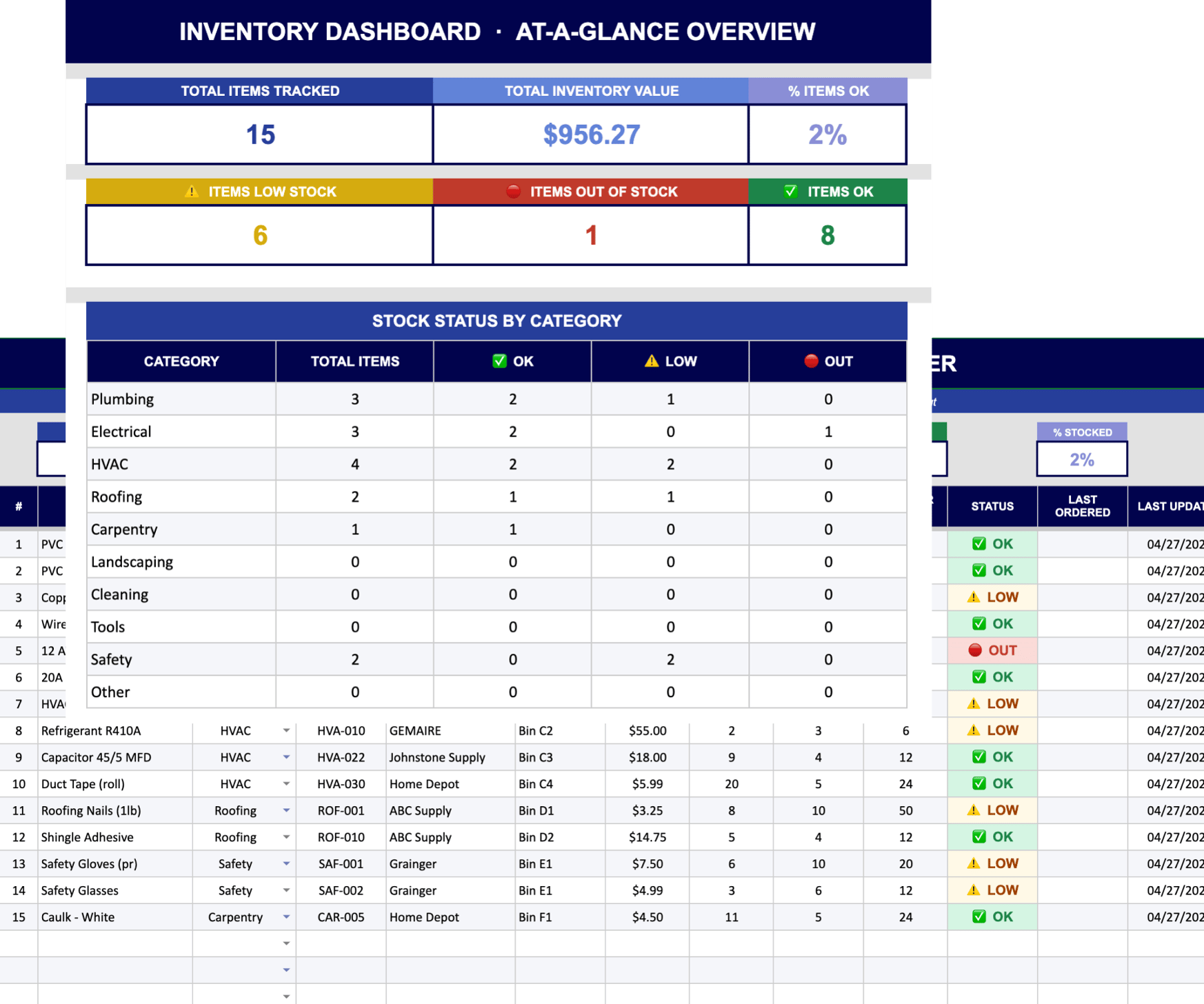Click the Cleaning category cell
Screen dimensions: 1204x1004
coord(181,594)
